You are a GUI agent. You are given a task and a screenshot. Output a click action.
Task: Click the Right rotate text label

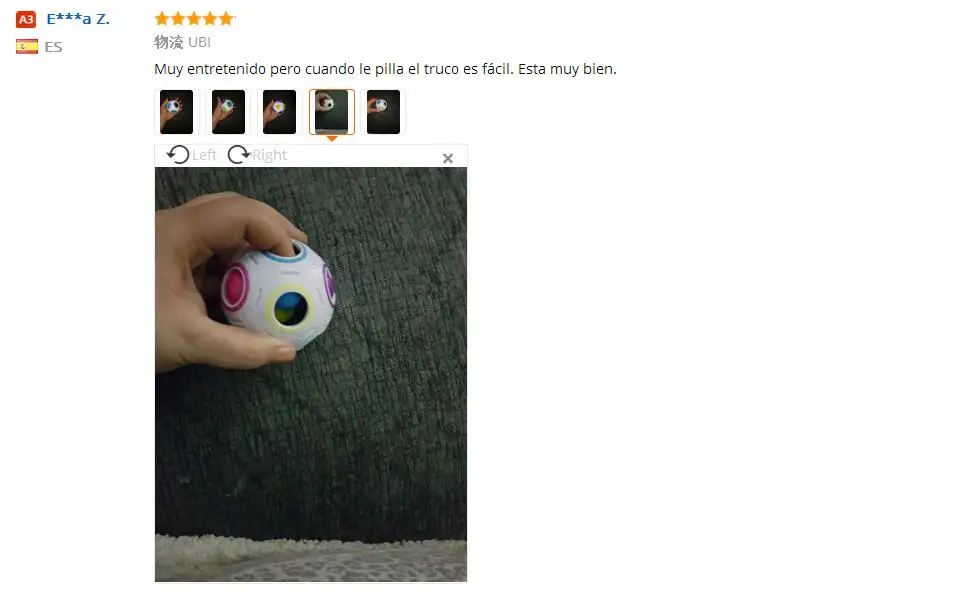pyautogui.click(x=269, y=155)
